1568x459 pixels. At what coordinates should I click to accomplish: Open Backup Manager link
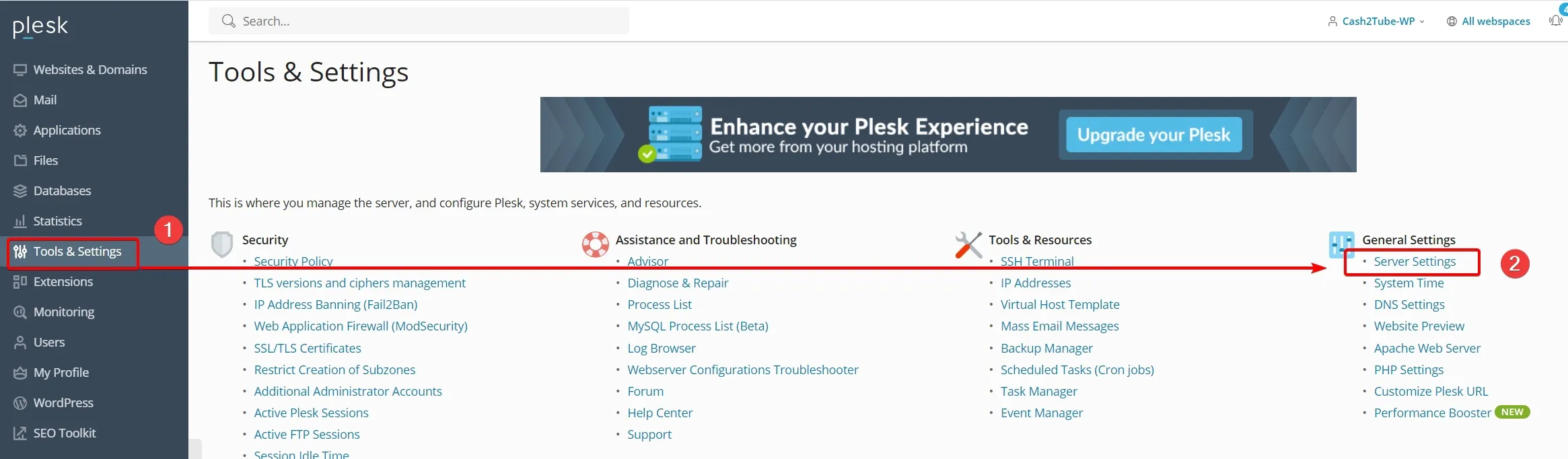[x=1046, y=349]
